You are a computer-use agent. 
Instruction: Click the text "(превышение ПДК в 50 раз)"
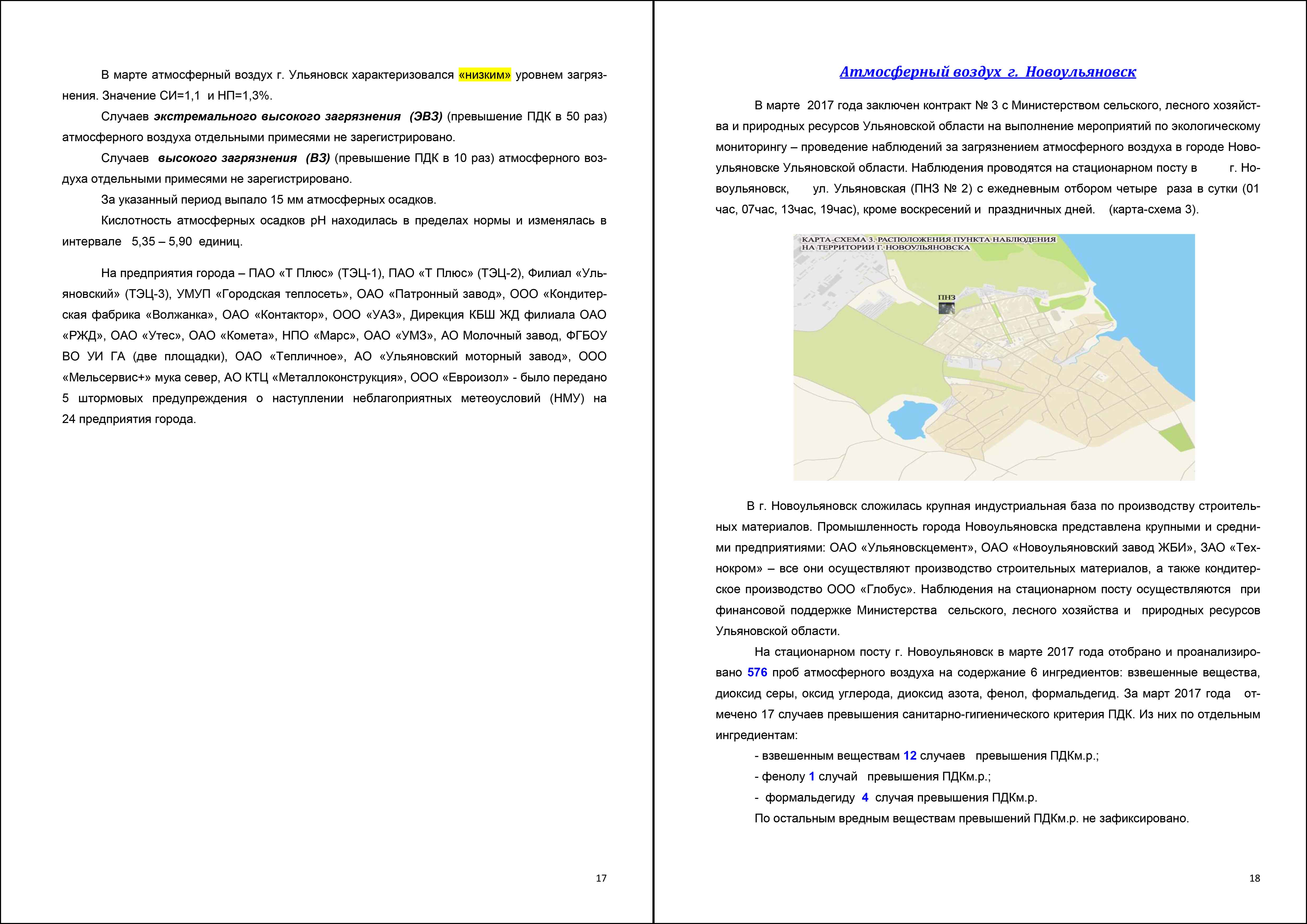pyautogui.click(x=527, y=116)
